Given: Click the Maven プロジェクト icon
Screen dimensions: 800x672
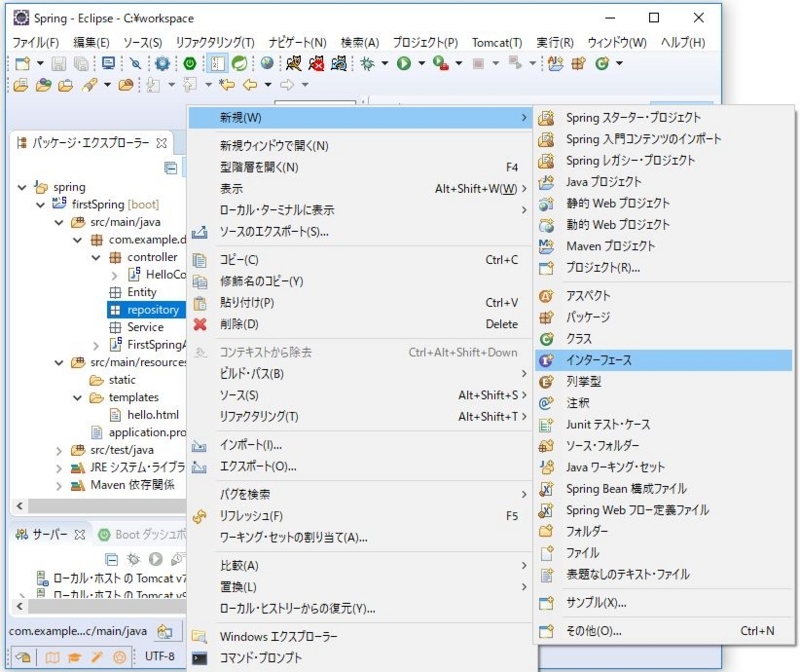Looking at the screenshot, I should (x=546, y=246).
